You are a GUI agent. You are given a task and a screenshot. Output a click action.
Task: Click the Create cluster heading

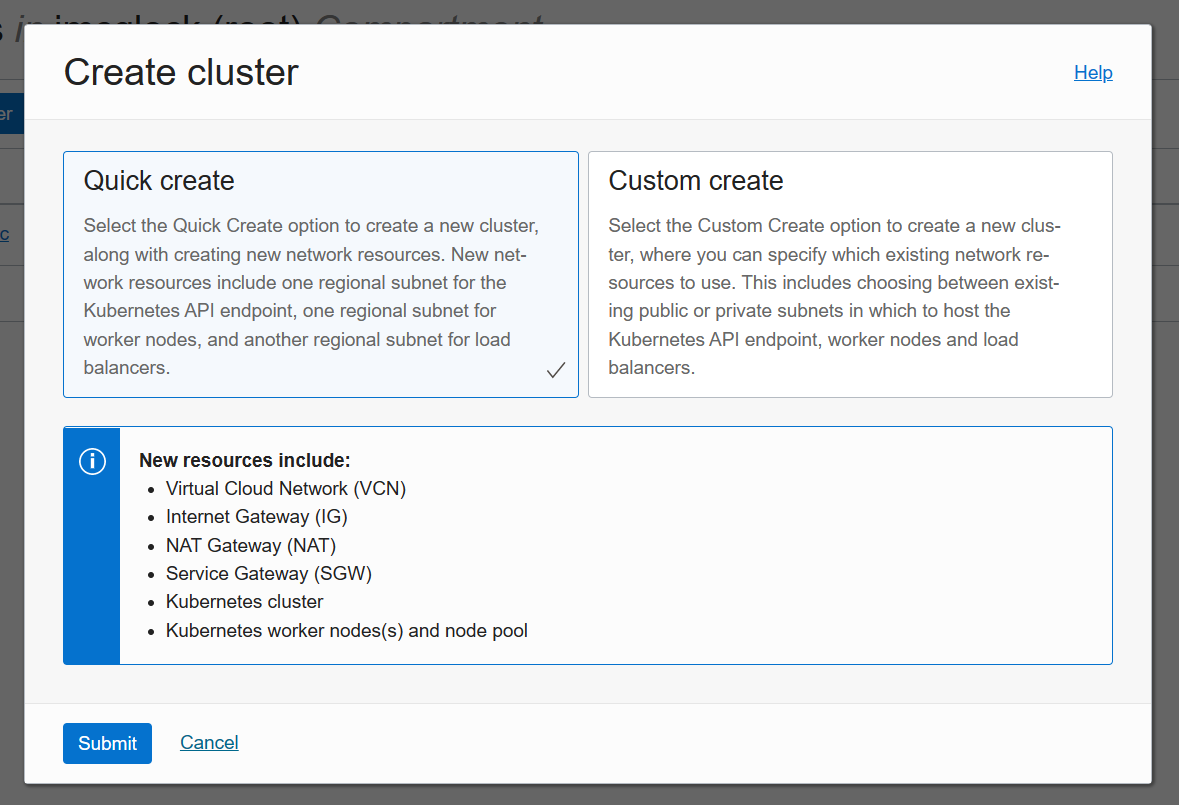click(180, 72)
